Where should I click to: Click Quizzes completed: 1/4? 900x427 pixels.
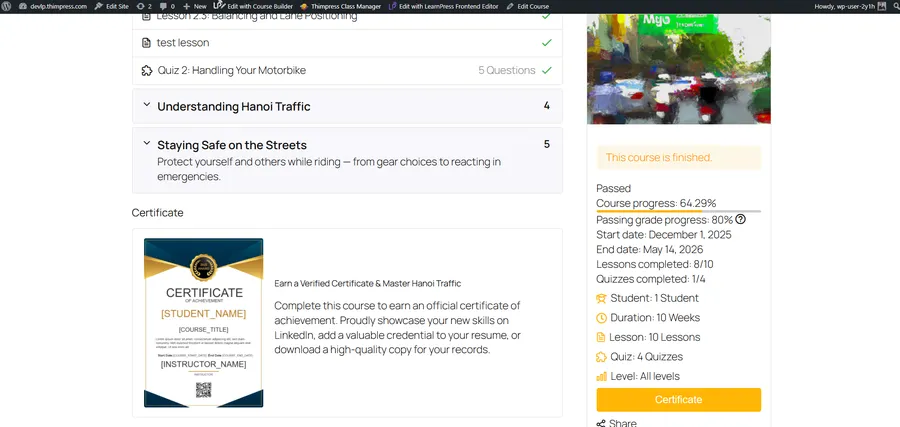click(651, 280)
